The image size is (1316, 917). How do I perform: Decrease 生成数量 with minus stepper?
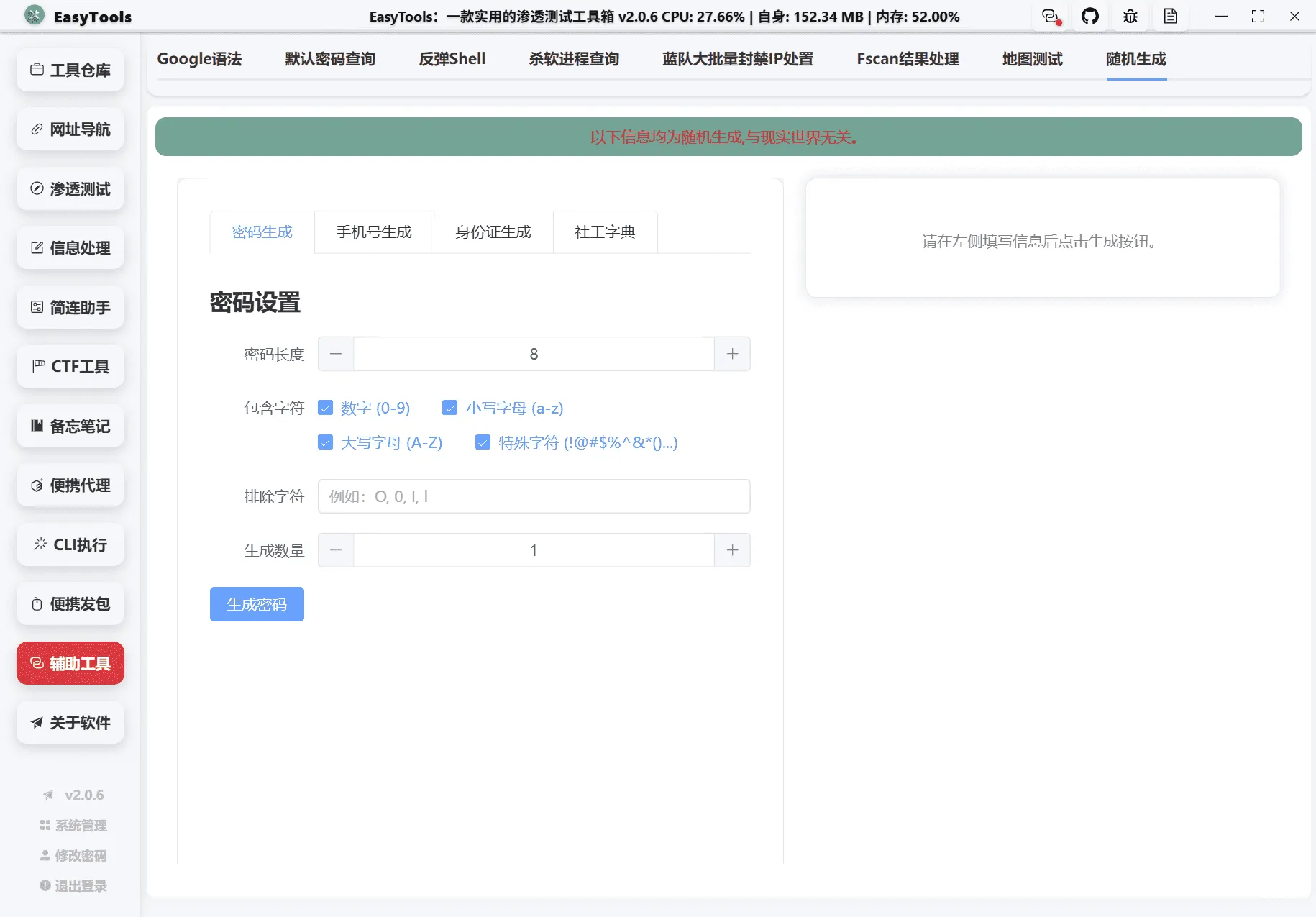click(335, 549)
